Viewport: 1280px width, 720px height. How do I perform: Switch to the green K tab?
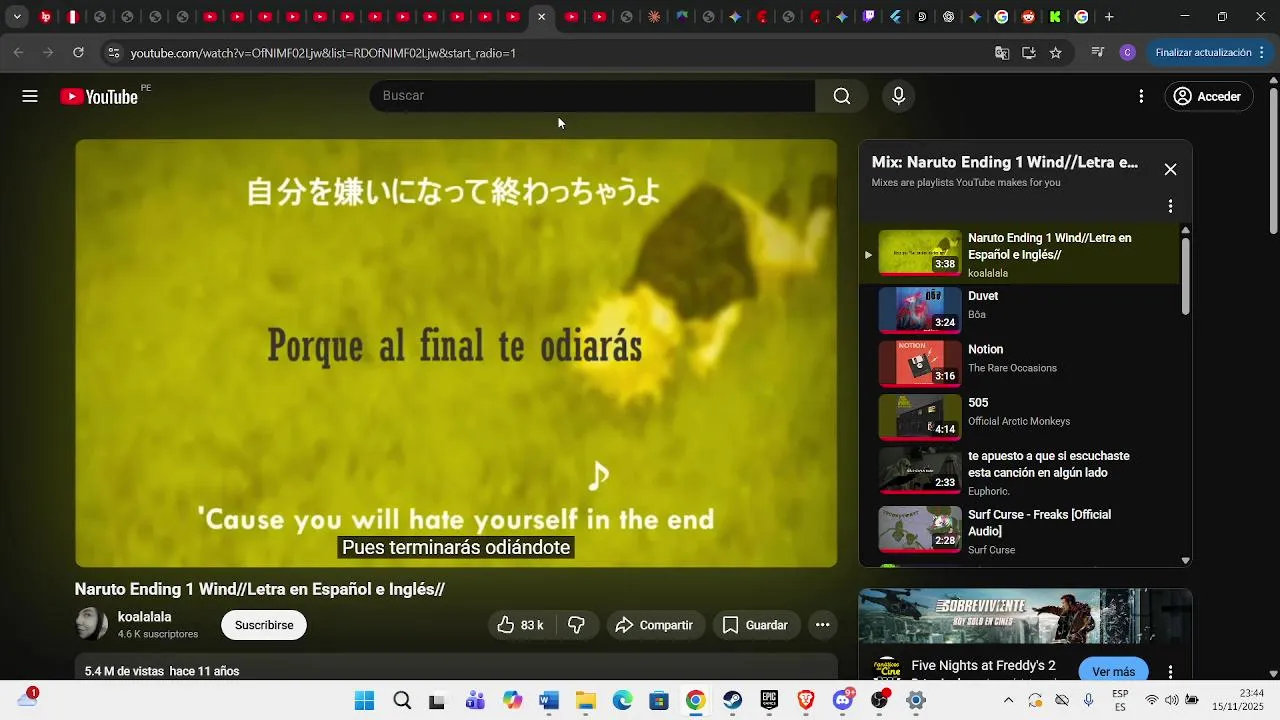(x=1055, y=17)
